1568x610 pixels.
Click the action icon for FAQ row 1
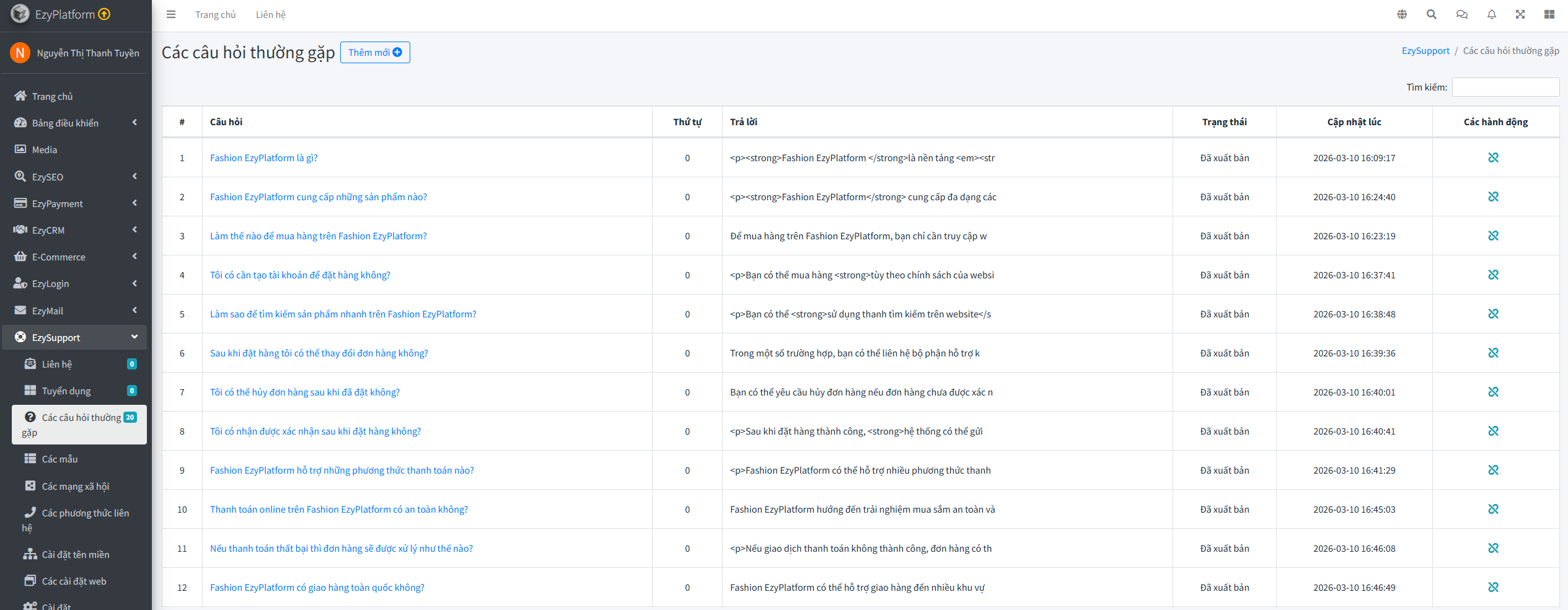tap(1493, 158)
